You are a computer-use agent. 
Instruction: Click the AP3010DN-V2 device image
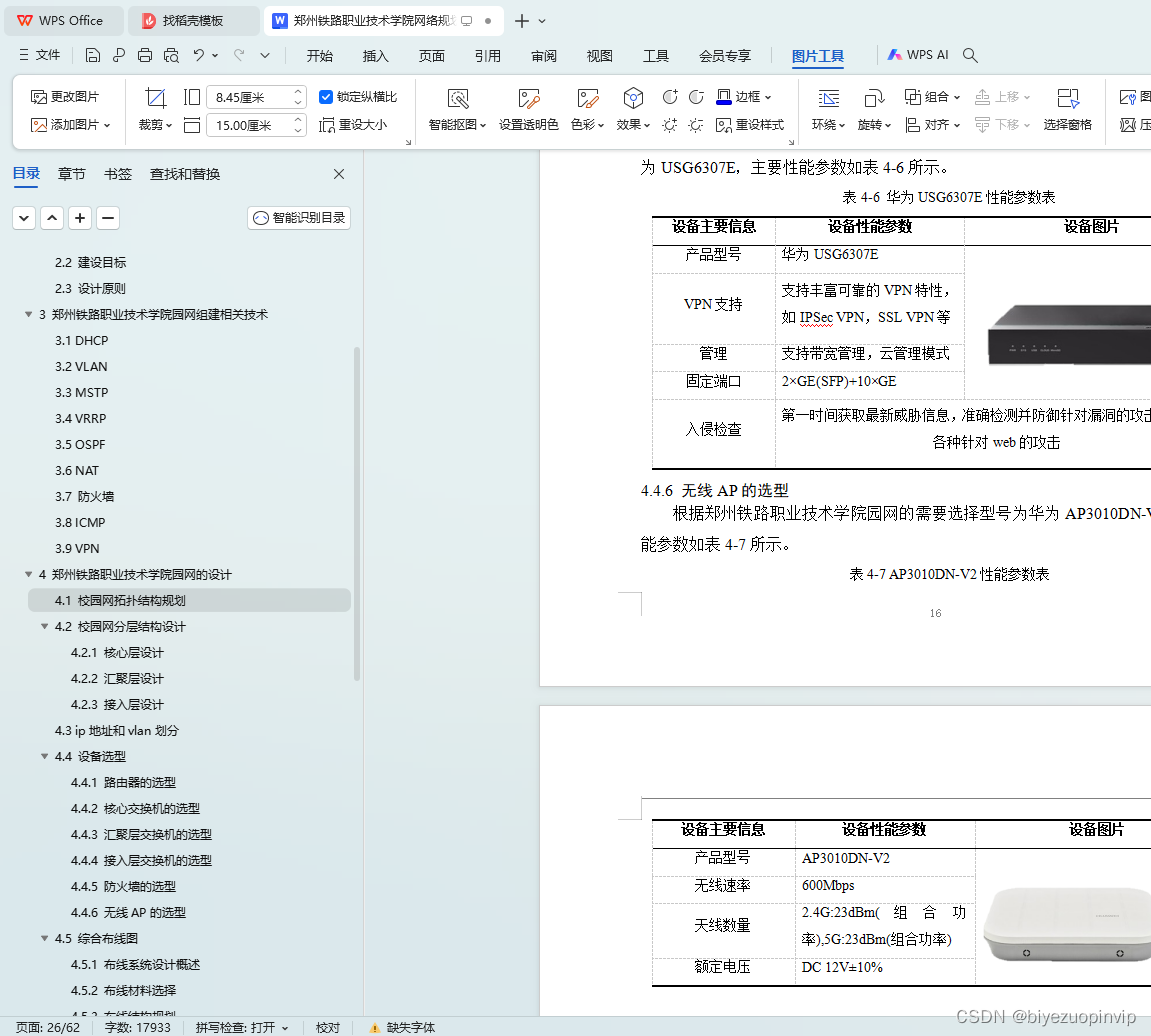(1067, 924)
